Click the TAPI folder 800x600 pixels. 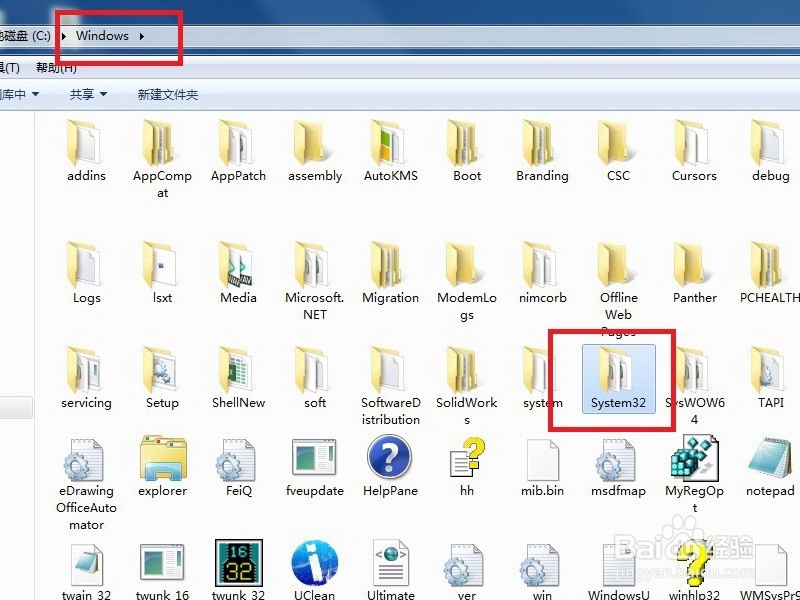(x=770, y=378)
